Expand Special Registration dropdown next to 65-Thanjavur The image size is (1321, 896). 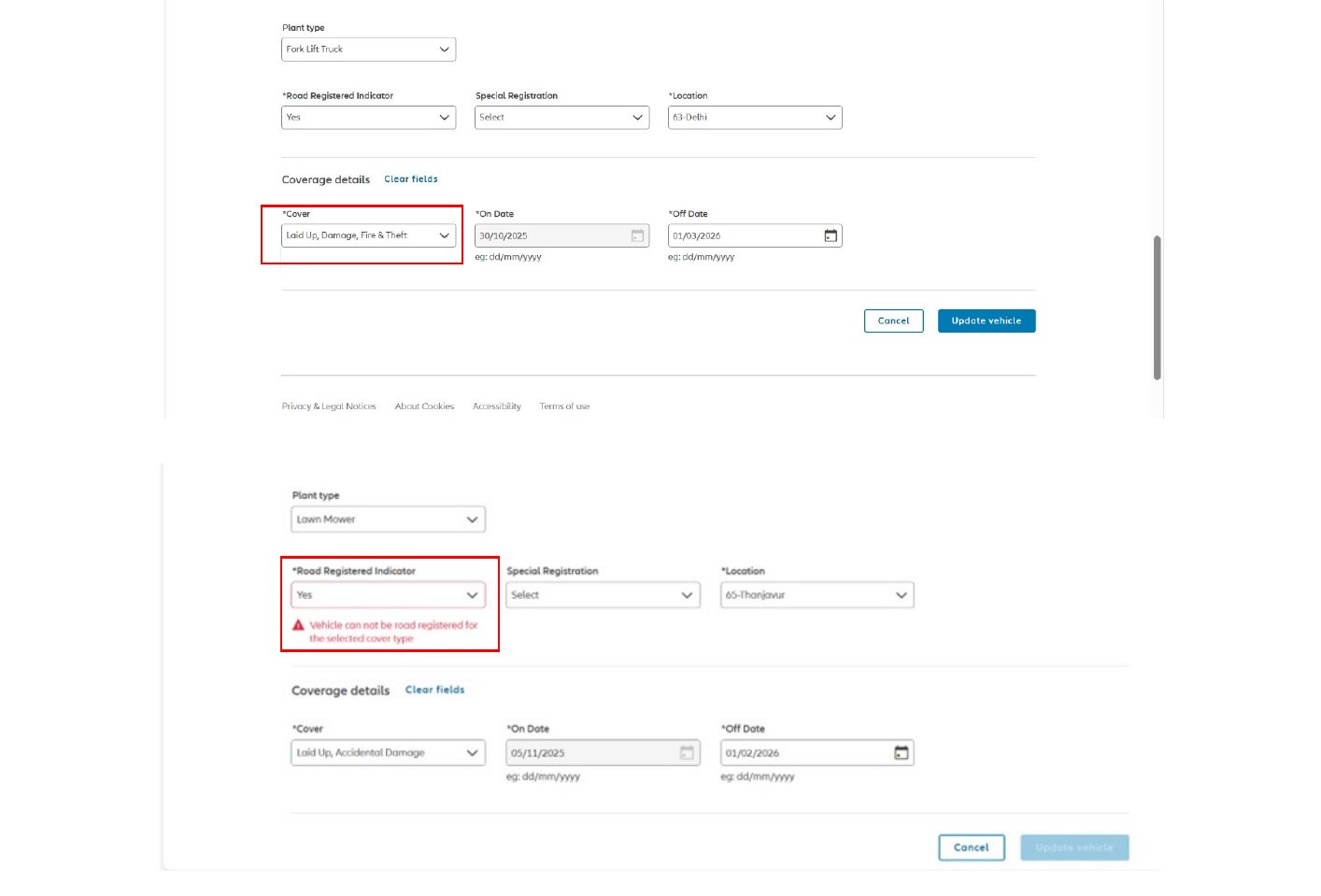(x=603, y=595)
